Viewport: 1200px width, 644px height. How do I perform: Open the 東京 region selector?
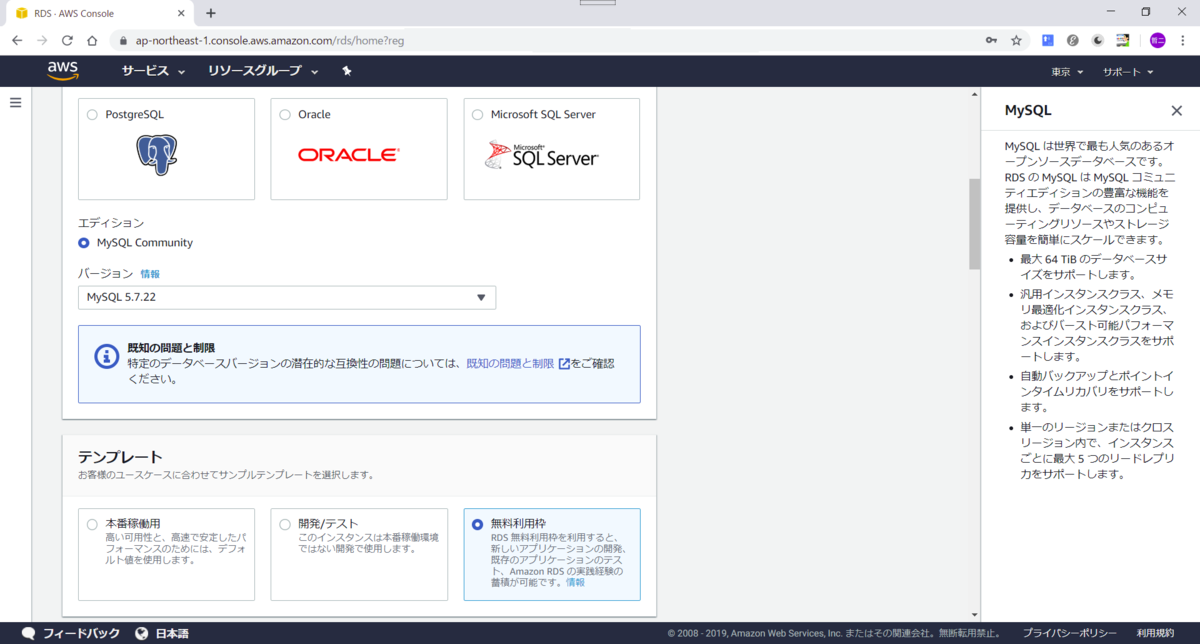1067,72
